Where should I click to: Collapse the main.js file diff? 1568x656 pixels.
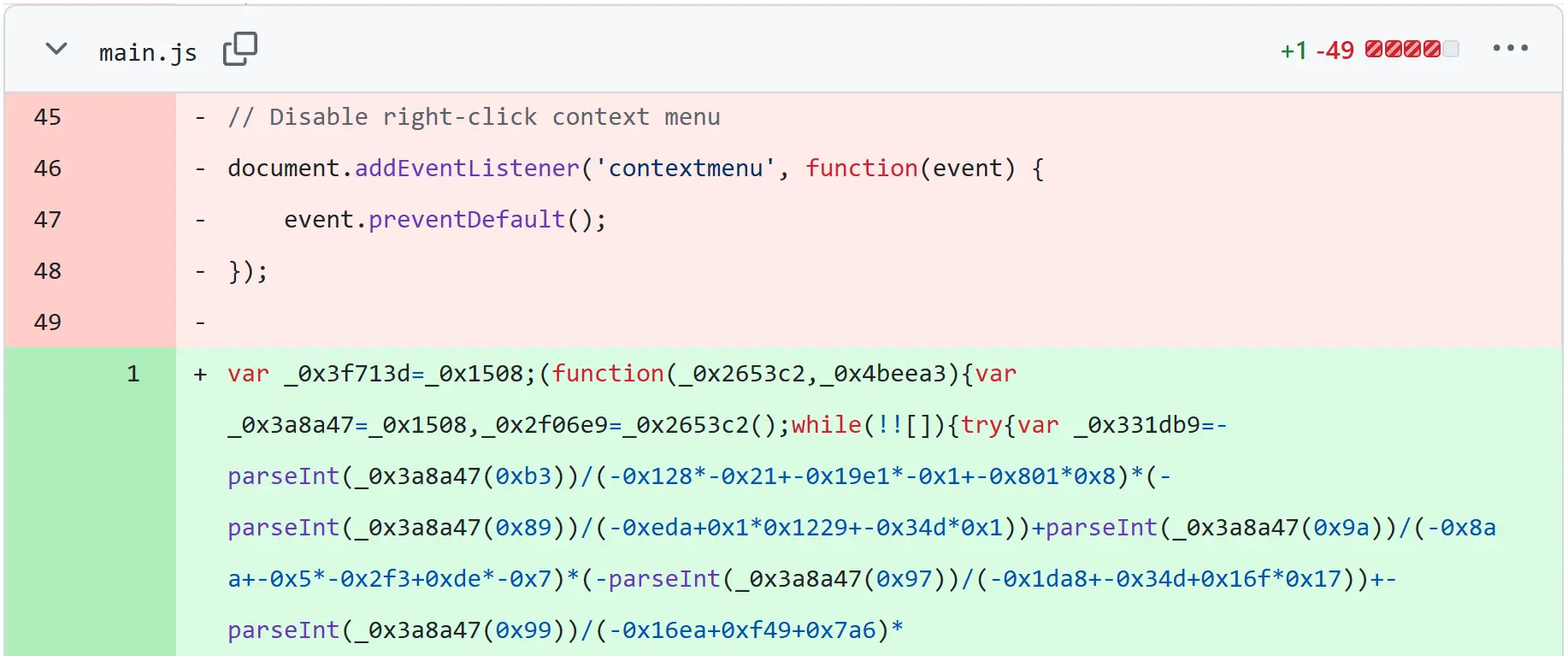click(56, 50)
